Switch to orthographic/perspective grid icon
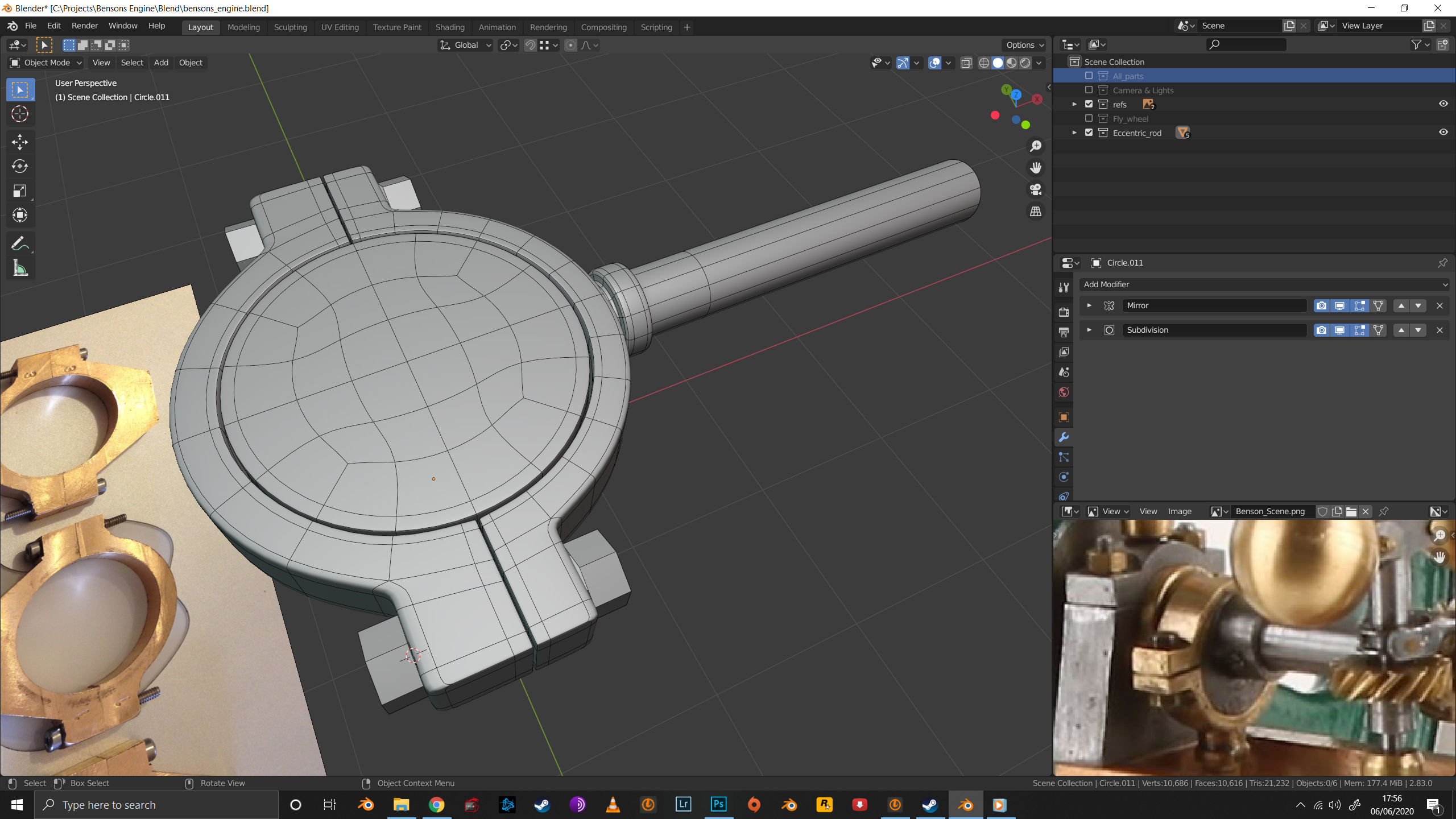Screen dimensions: 1456x819 pyautogui.click(x=1036, y=212)
